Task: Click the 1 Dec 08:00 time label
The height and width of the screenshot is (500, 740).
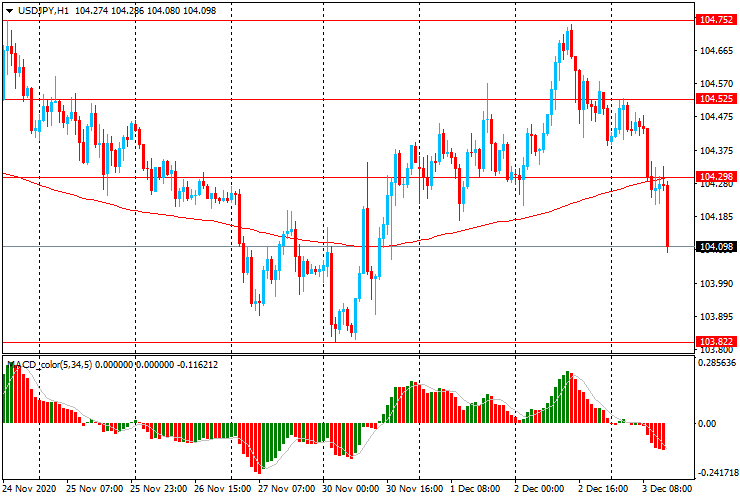Action: 475,490
